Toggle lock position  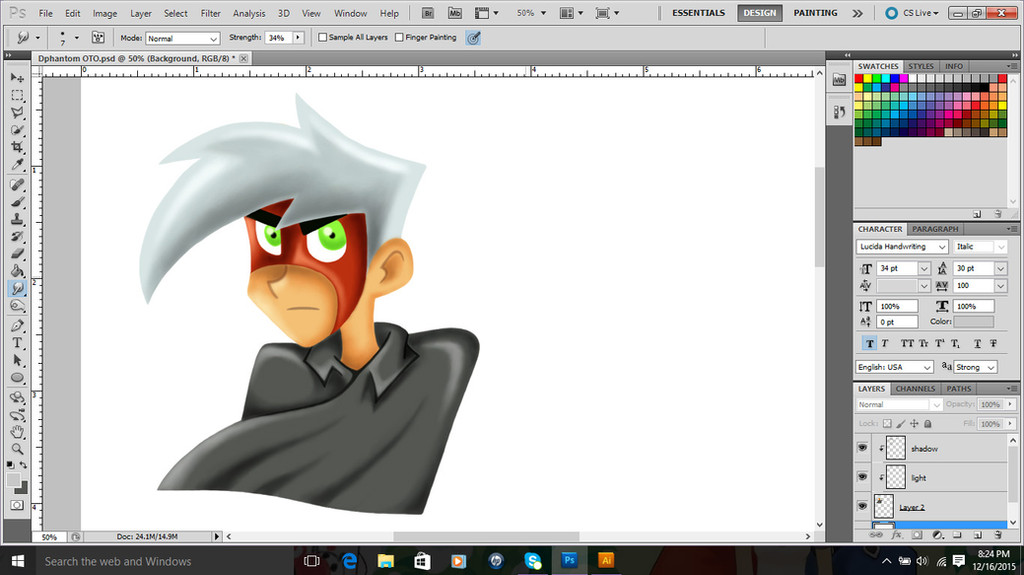914,423
